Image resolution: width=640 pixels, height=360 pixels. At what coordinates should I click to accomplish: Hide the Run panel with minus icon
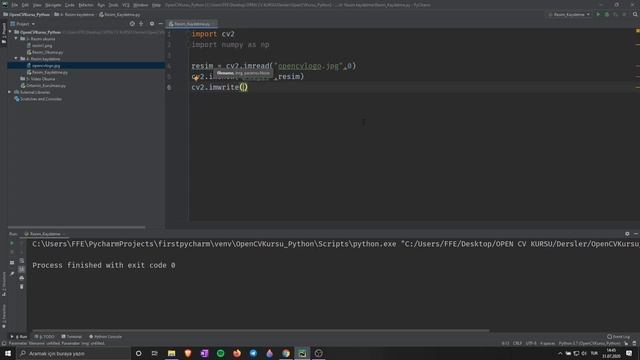click(x=636, y=234)
